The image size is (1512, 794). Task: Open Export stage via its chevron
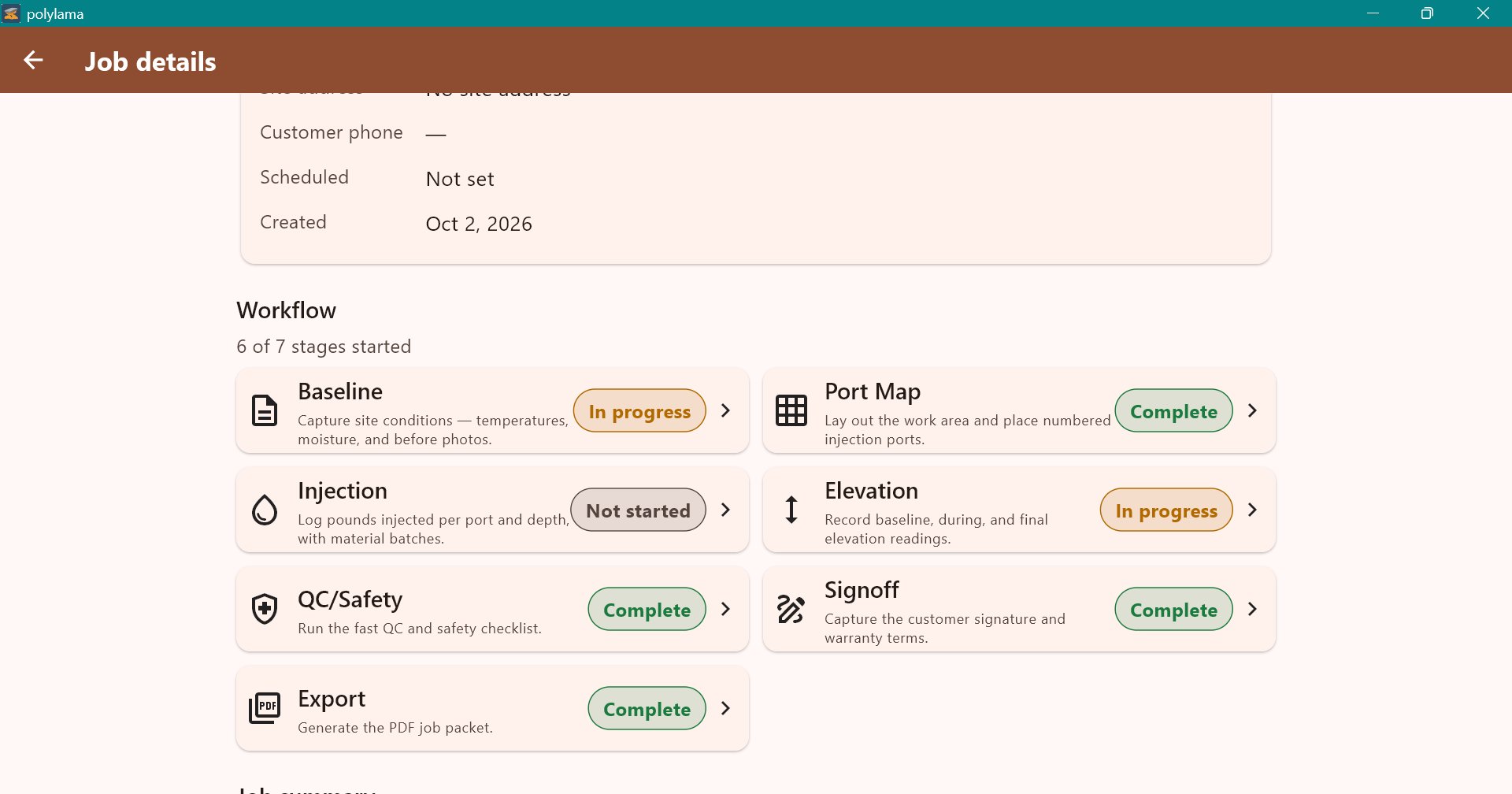point(726,708)
